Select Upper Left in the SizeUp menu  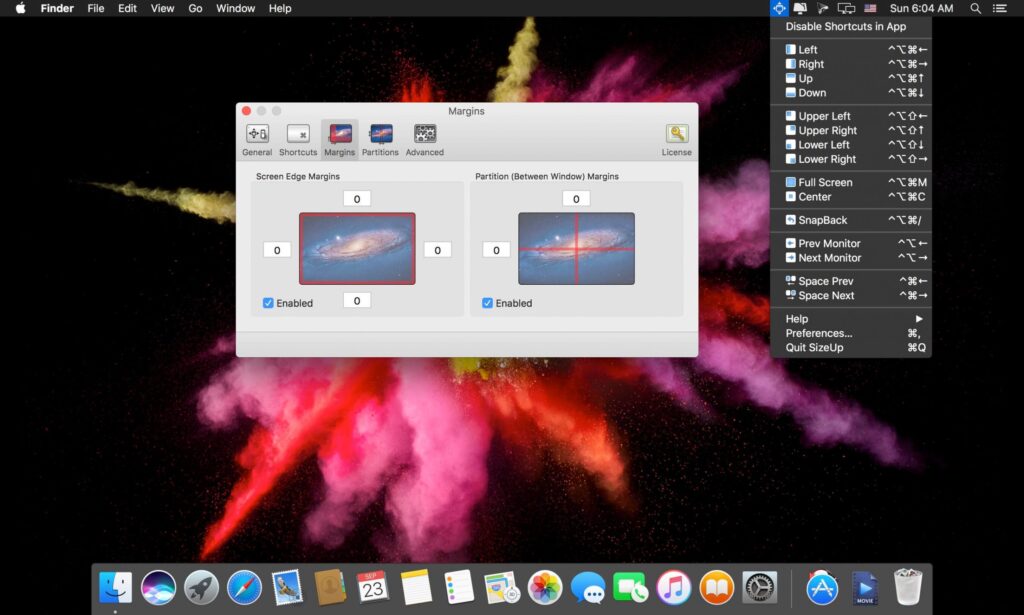pyautogui.click(x=824, y=116)
